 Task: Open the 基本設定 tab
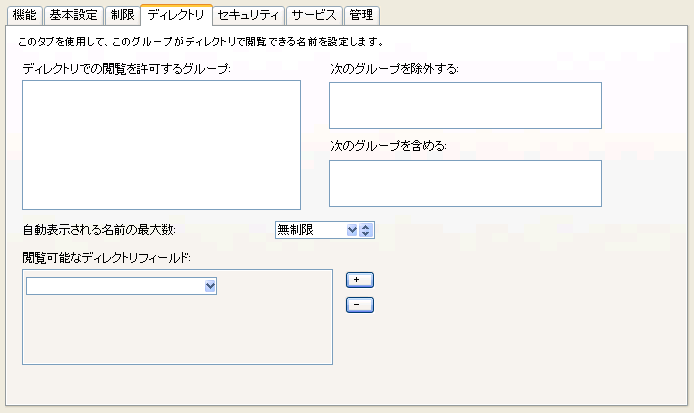coord(73,15)
